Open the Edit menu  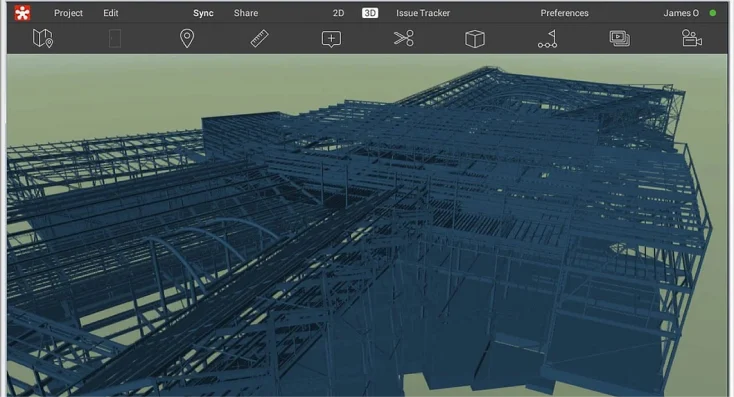click(111, 13)
